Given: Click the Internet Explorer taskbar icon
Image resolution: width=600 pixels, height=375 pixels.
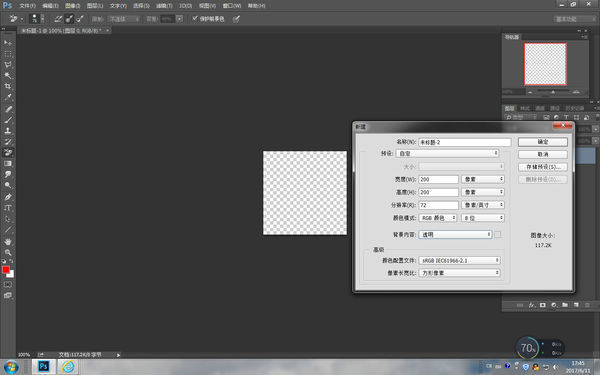Looking at the screenshot, I should click(x=68, y=367).
